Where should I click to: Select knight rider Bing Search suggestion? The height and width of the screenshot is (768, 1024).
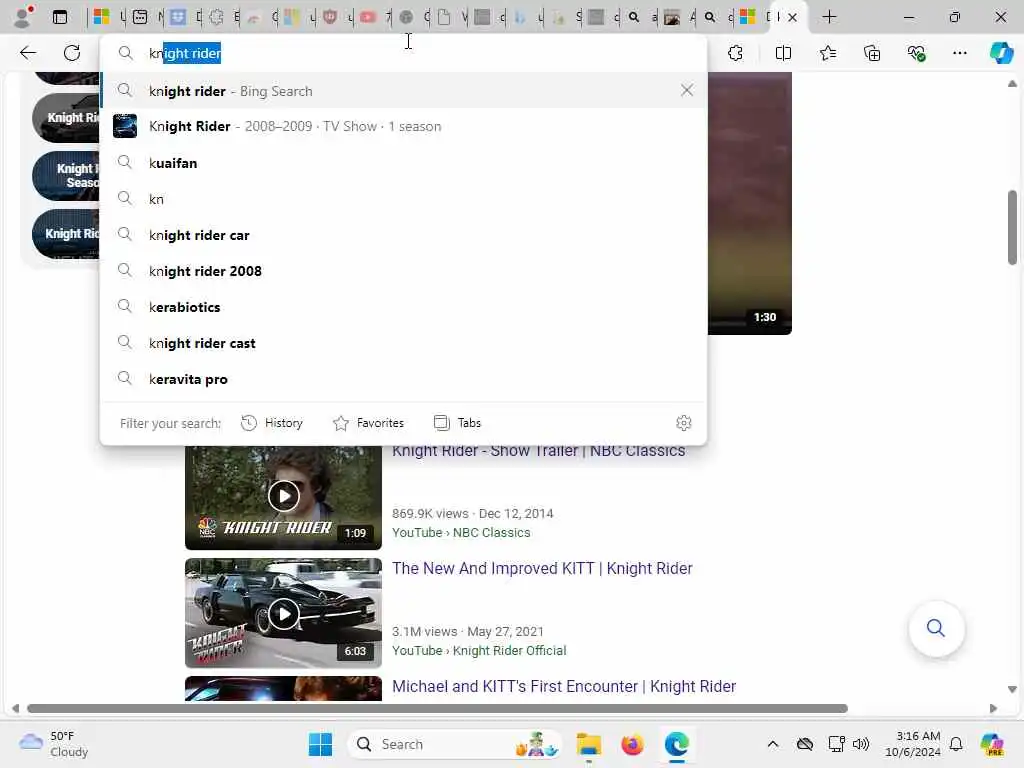[404, 91]
